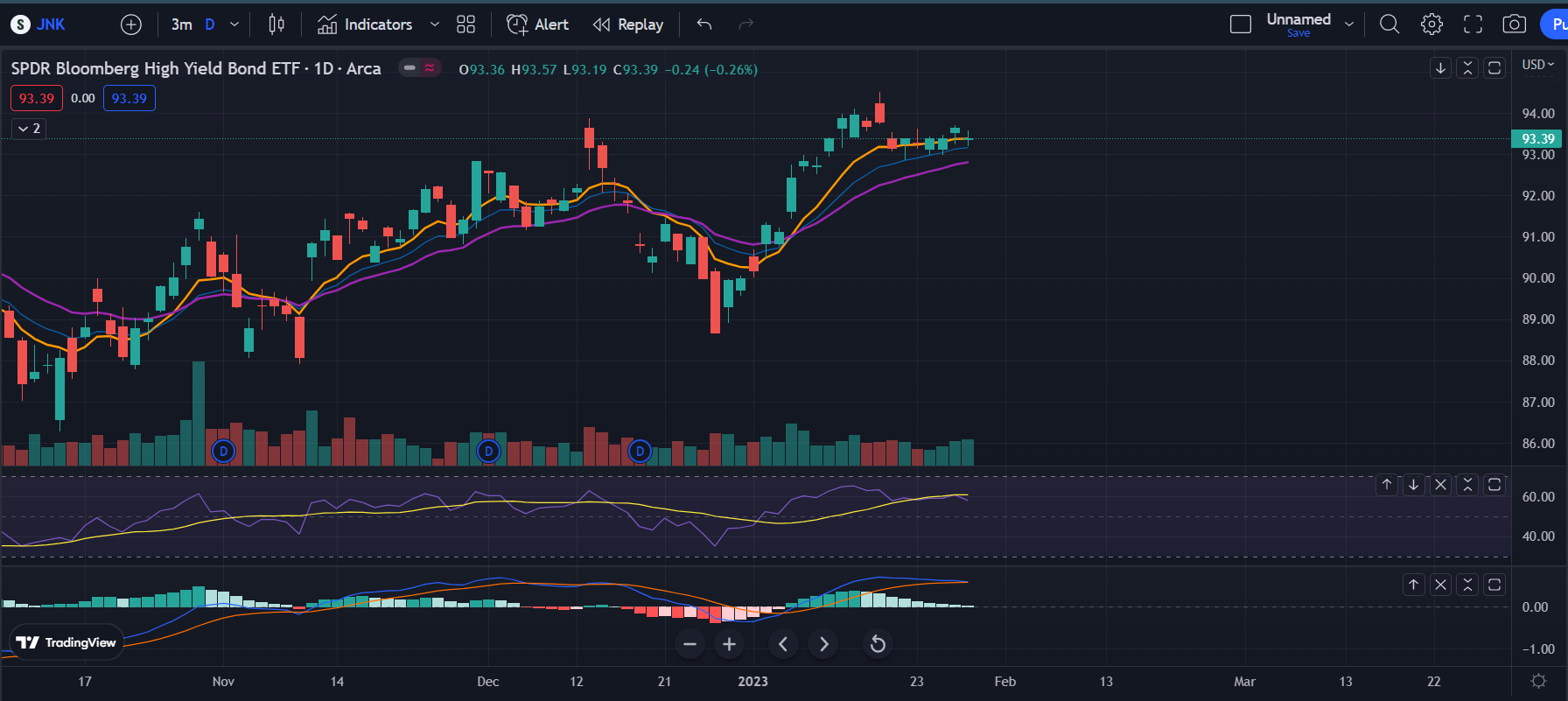Delete the RSI pane
Viewport: 1568px width, 701px height.
pos(1440,485)
